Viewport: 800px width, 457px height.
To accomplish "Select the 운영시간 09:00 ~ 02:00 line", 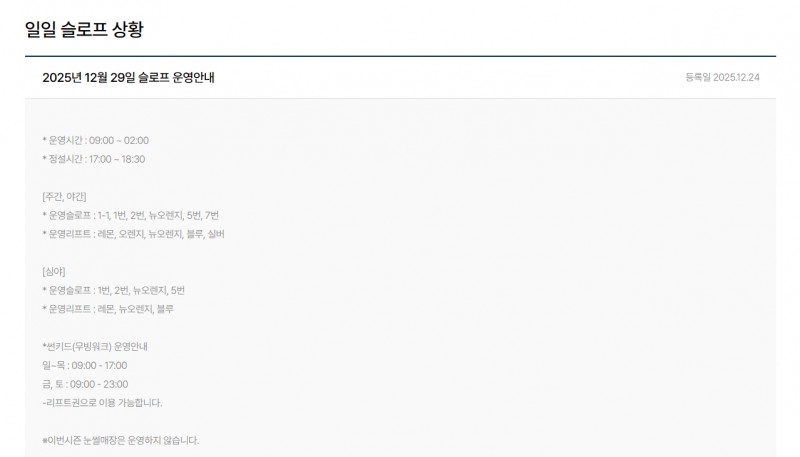I will [x=95, y=140].
